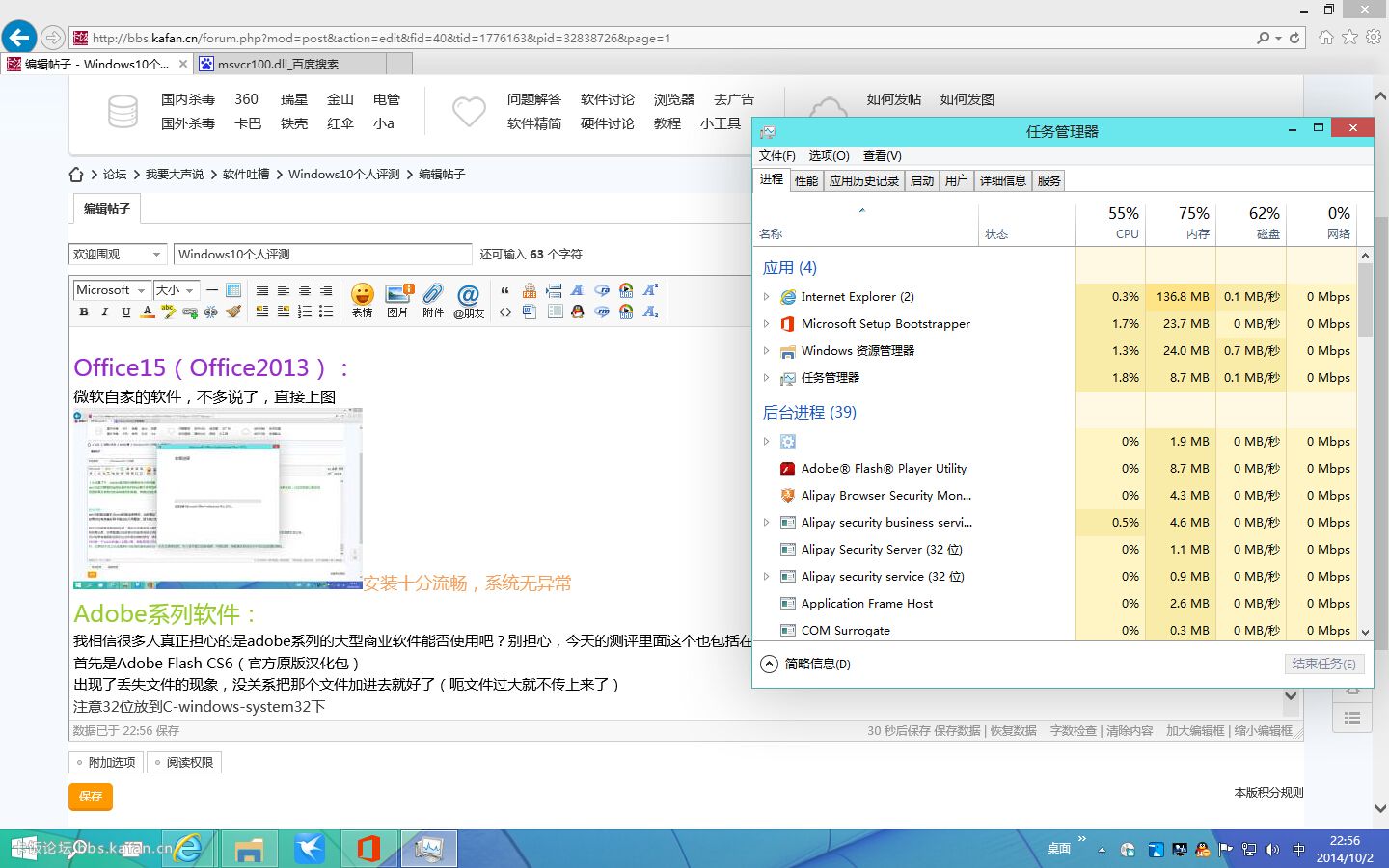Switch to the 服务 tab
The width and height of the screenshot is (1389, 868).
[x=1049, y=180]
